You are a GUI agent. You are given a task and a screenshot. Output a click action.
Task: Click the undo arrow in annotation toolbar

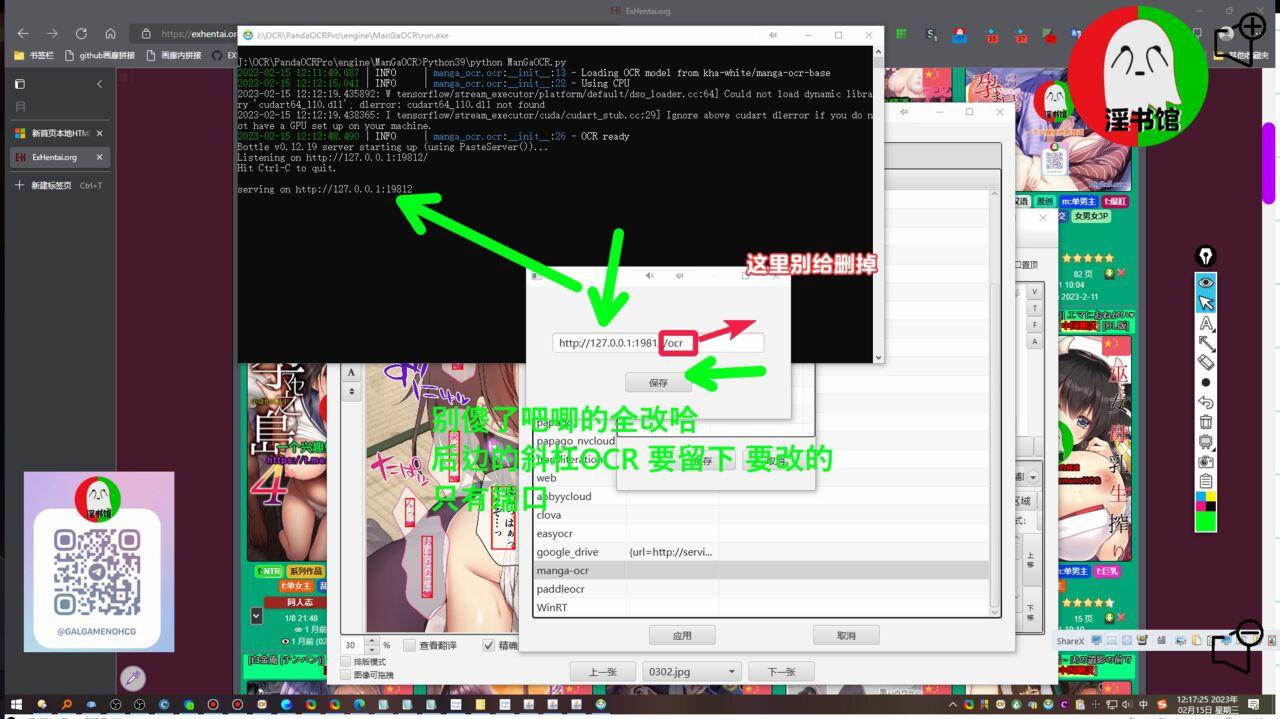point(1206,402)
